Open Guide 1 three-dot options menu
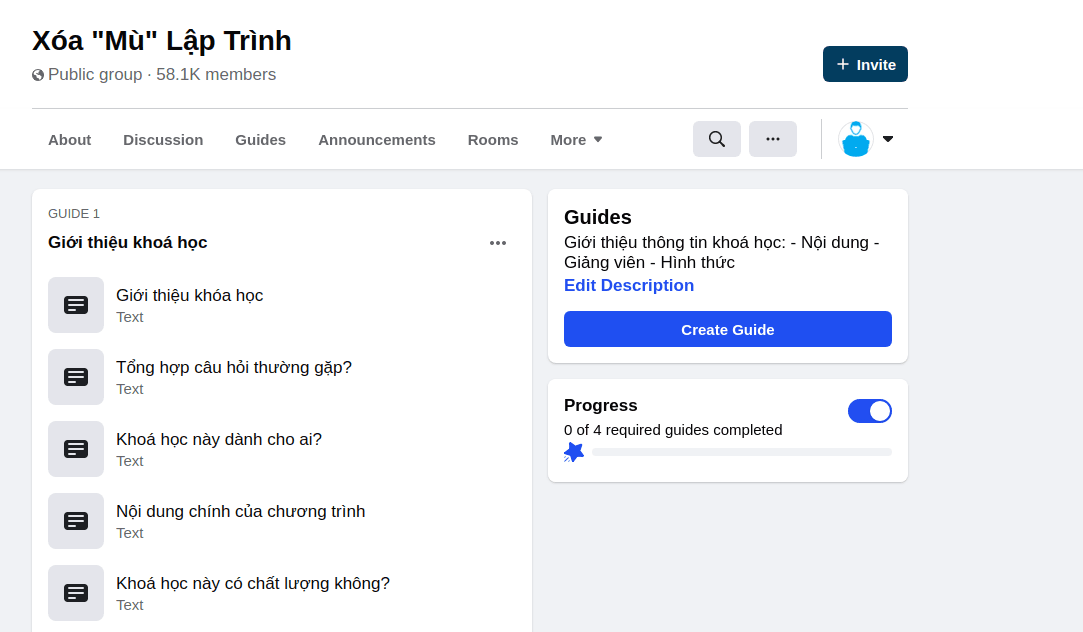Image resolution: width=1083 pixels, height=632 pixels. (x=497, y=243)
